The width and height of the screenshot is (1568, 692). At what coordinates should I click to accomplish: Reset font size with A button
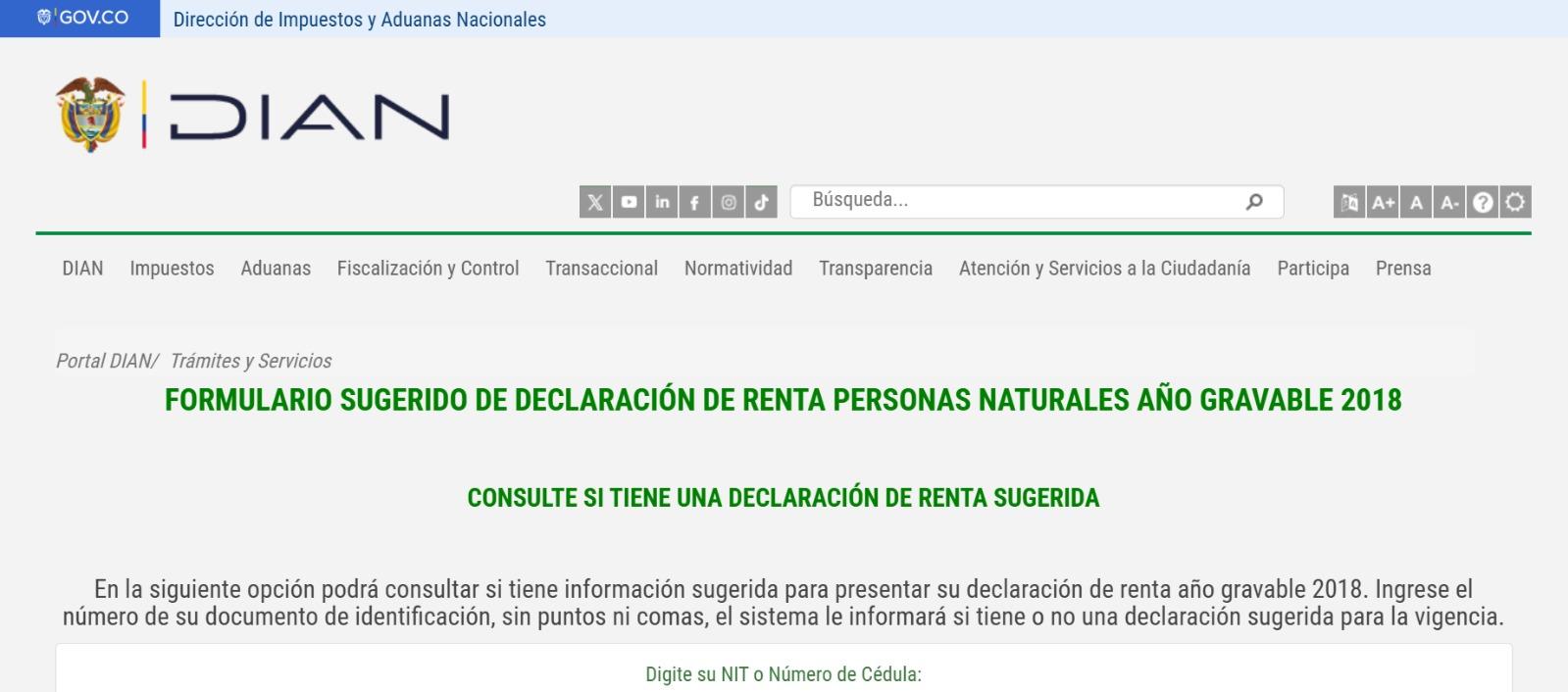tap(1416, 202)
